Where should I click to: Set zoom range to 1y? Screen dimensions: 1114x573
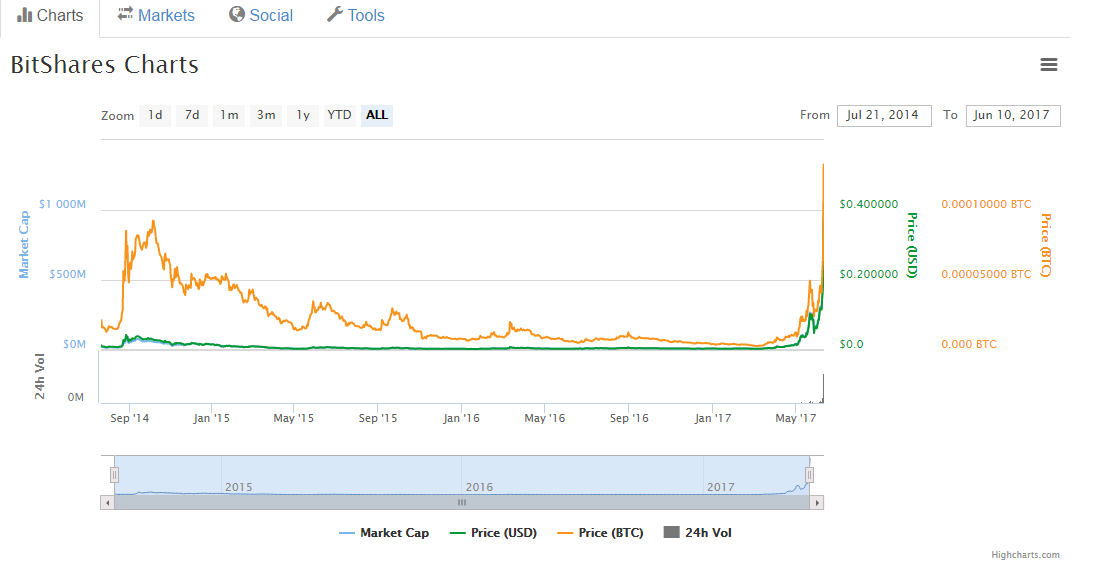[x=303, y=115]
